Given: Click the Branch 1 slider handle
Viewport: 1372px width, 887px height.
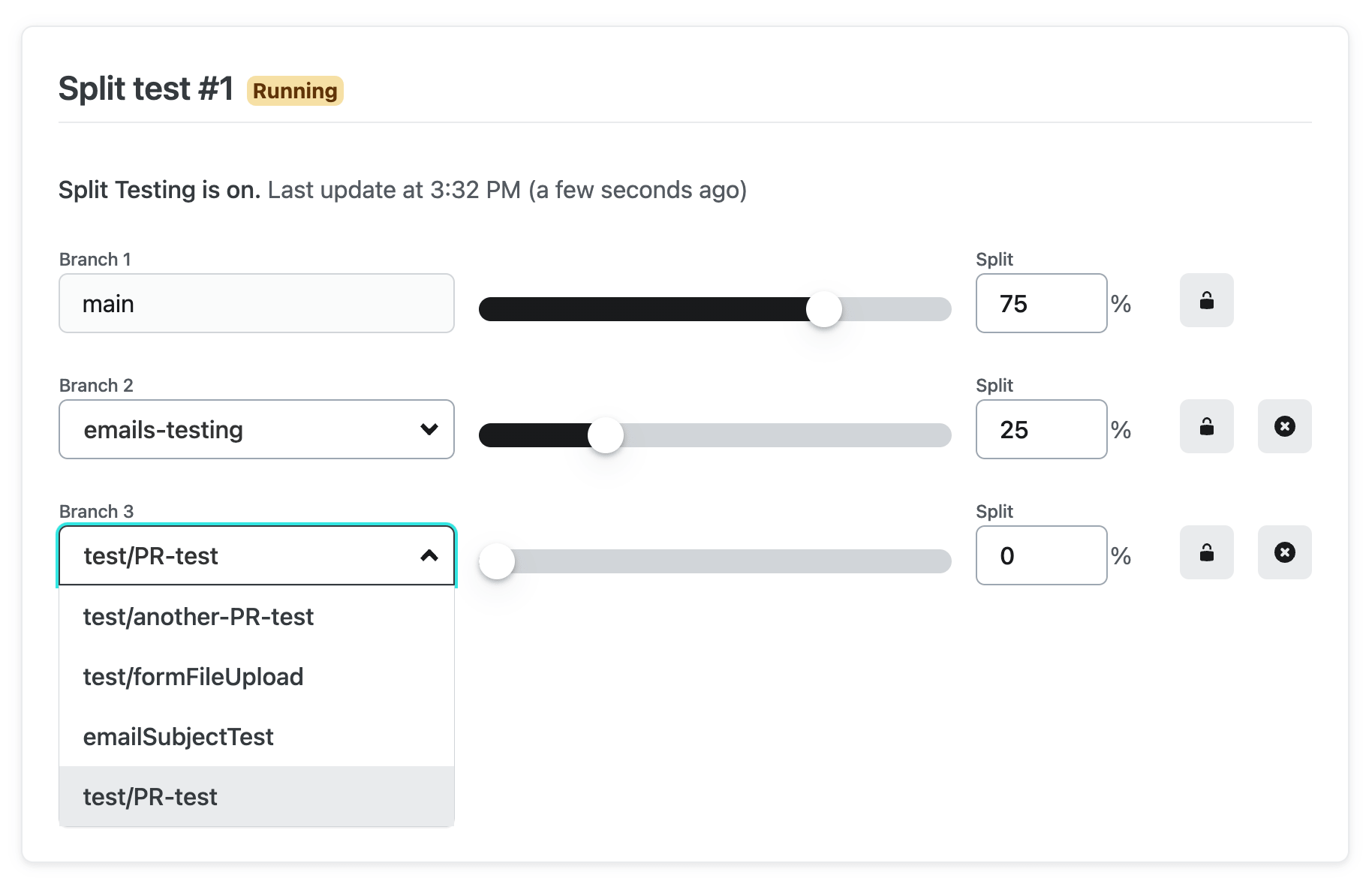Looking at the screenshot, I should (x=823, y=309).
